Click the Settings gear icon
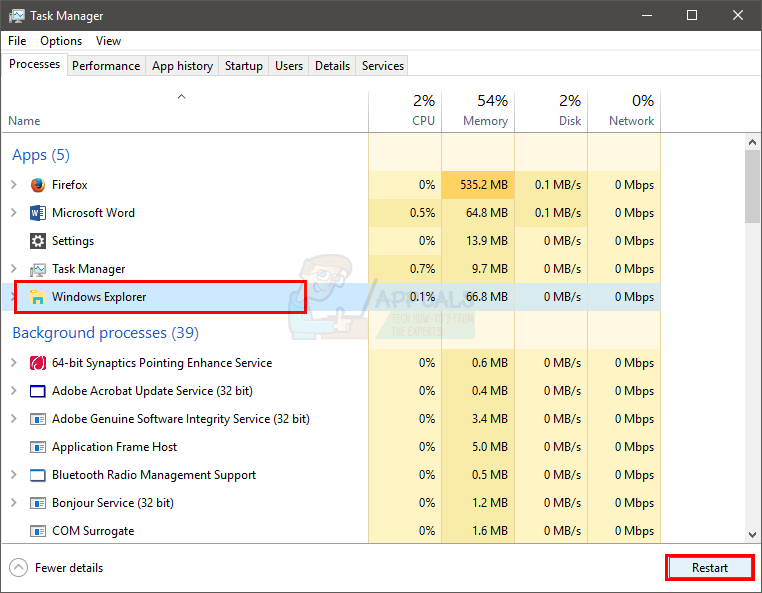Viewport: 762px width, 593px height. [38, 241]
